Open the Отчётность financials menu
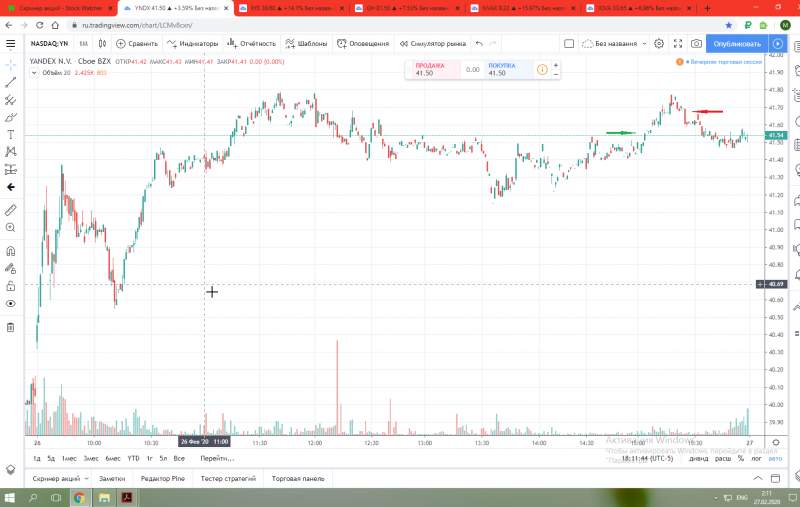800x507 pixels. click(x=252, y=44)
